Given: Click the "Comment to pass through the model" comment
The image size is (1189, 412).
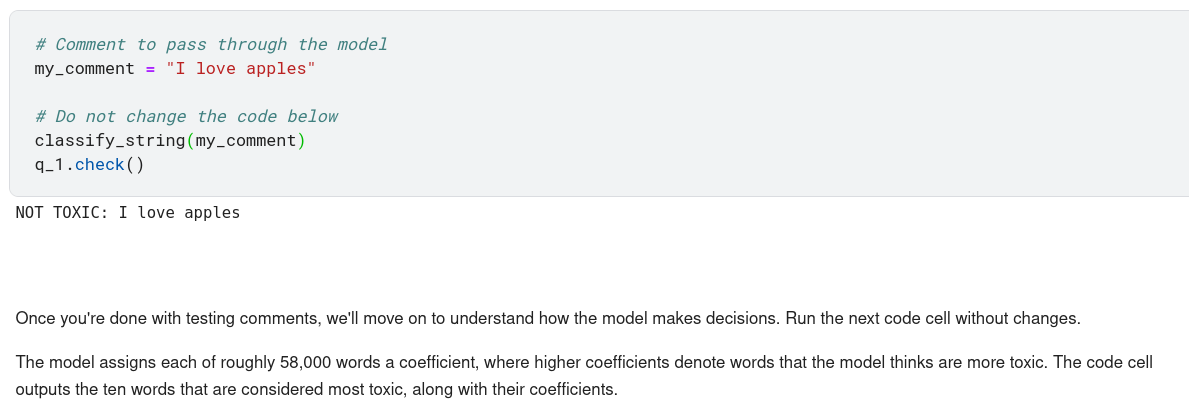Looking at the screenshot, I should tap(211, 44).
